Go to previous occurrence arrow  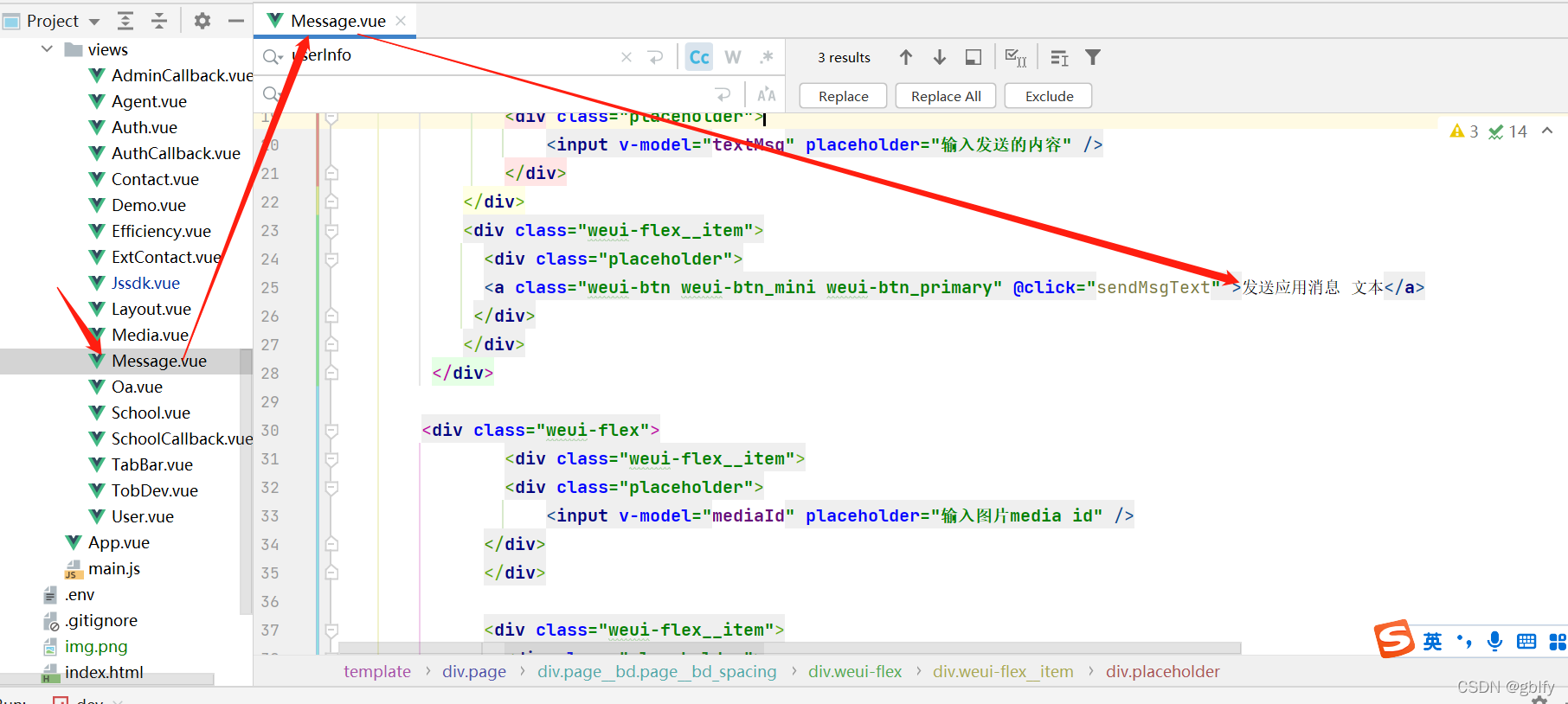(x=906, y=57)
